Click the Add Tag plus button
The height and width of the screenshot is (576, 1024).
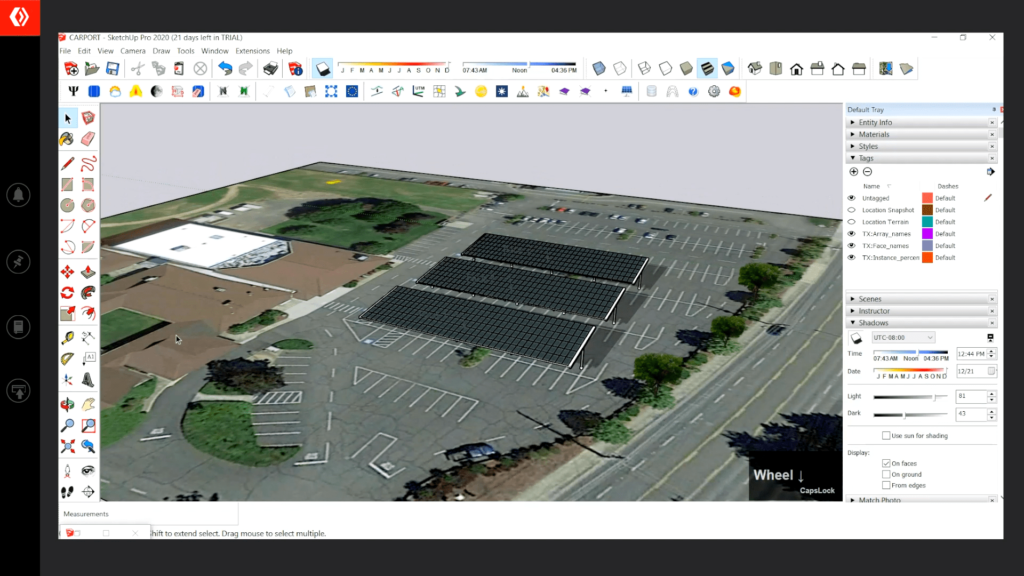853,172
